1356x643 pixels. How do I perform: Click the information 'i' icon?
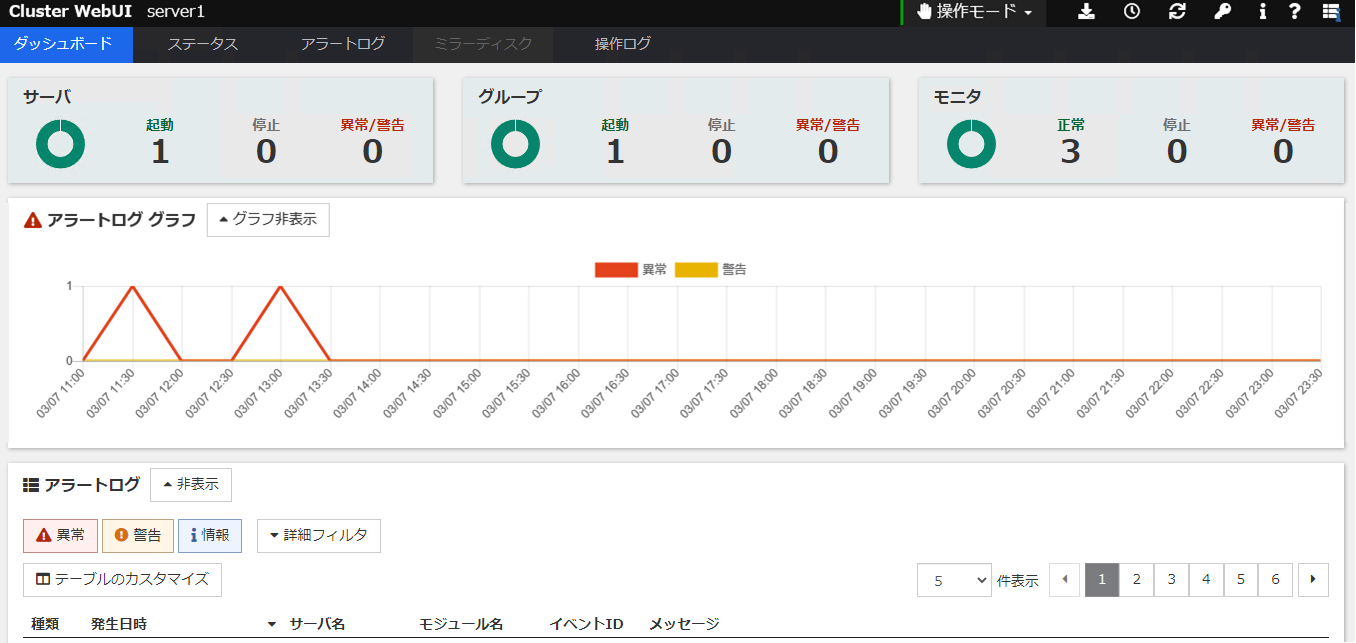pos(1263,12)
